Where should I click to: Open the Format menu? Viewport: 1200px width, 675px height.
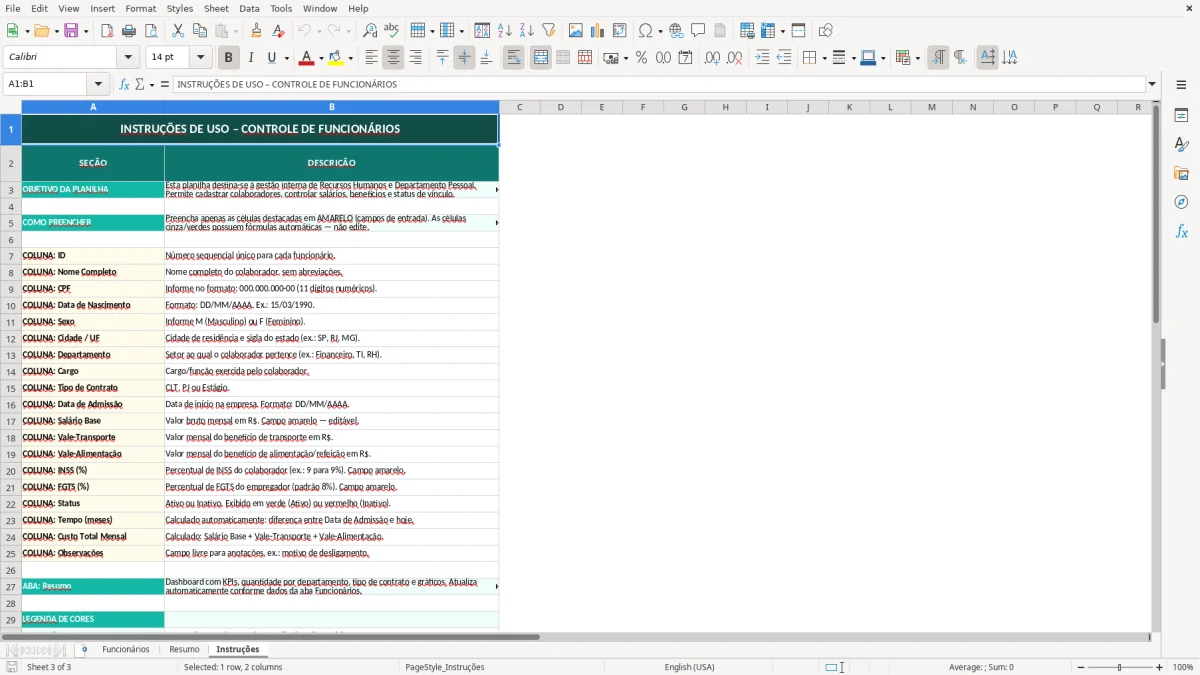coord(140,8)
